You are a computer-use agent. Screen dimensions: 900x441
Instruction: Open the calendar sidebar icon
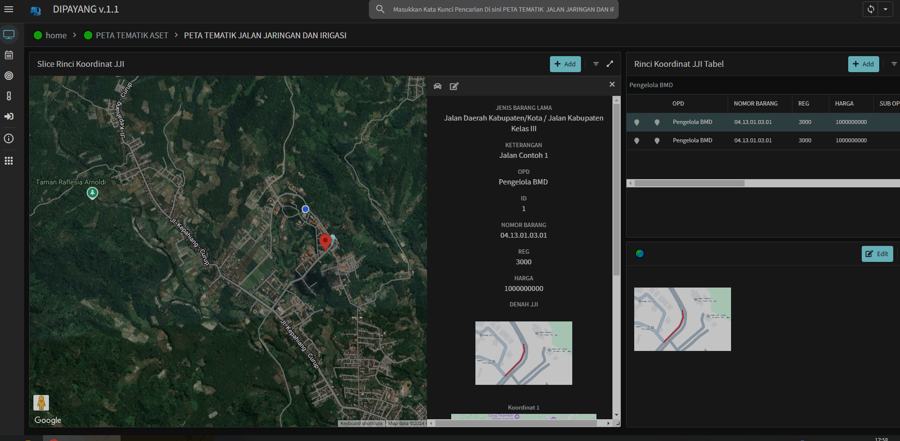pos(9,55)
